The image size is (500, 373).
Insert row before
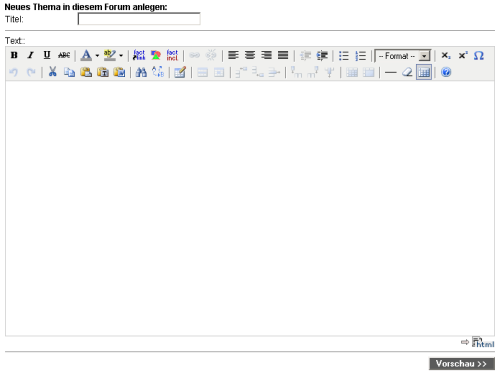click(241, 72)
